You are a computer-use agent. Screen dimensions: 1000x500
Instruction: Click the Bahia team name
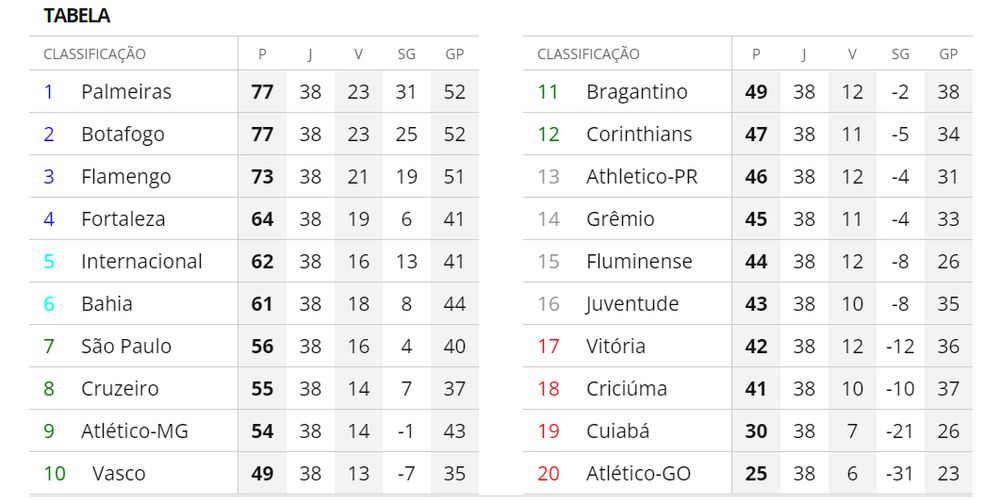click(x=106, y=304)
